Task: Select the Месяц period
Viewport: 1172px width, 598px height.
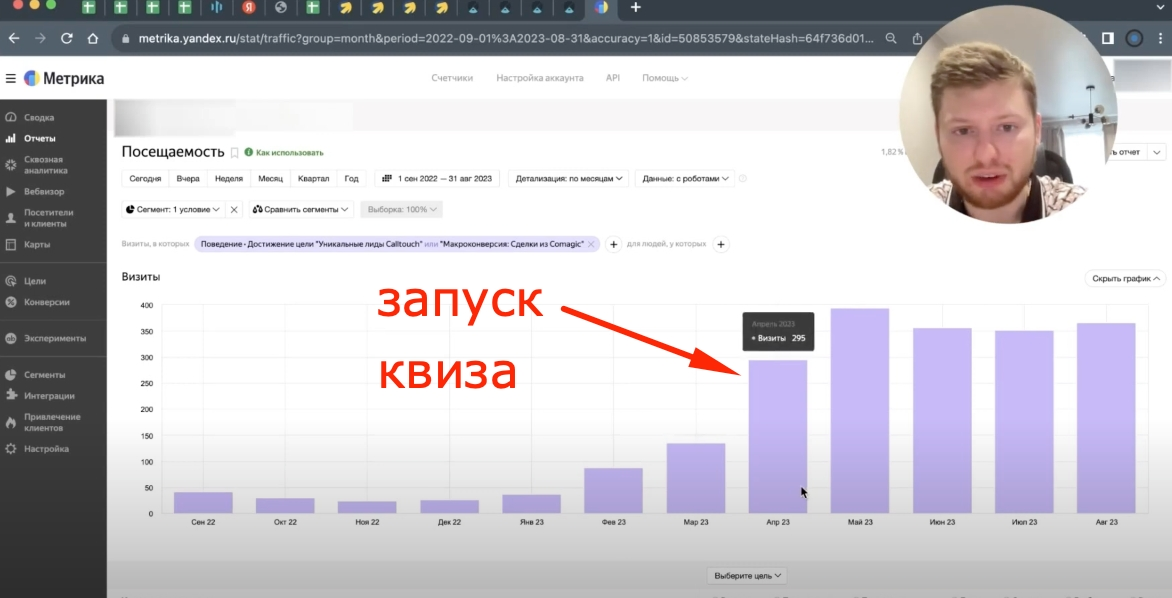Action: [271, 179]
